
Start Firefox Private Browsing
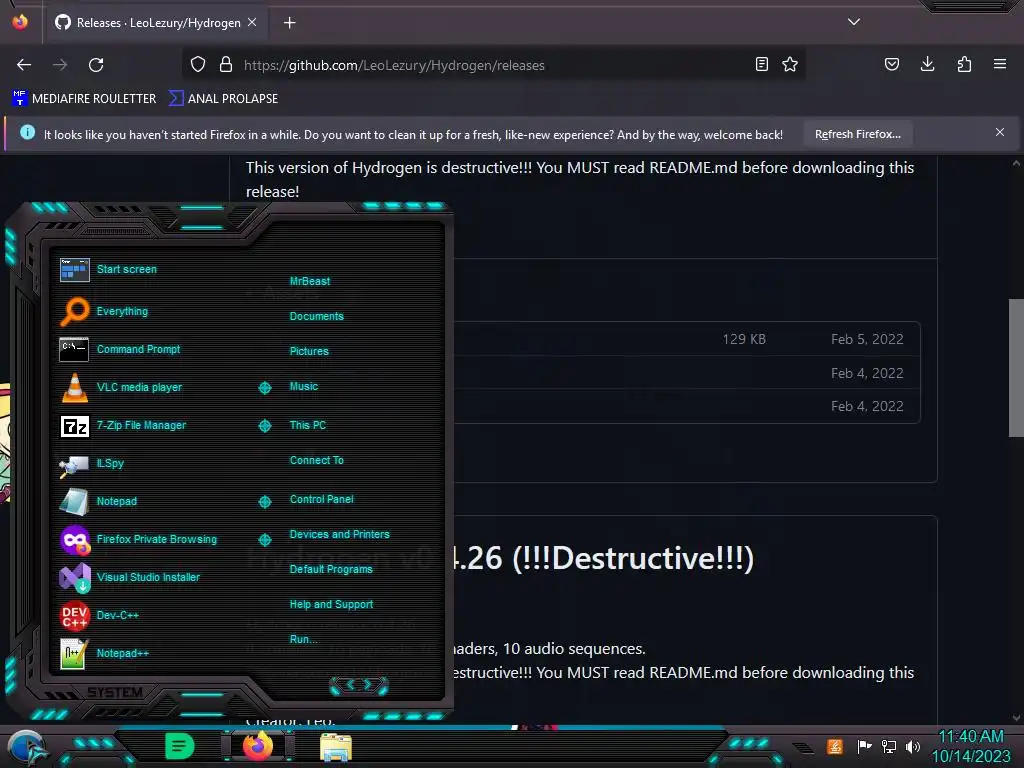point(138,539)
